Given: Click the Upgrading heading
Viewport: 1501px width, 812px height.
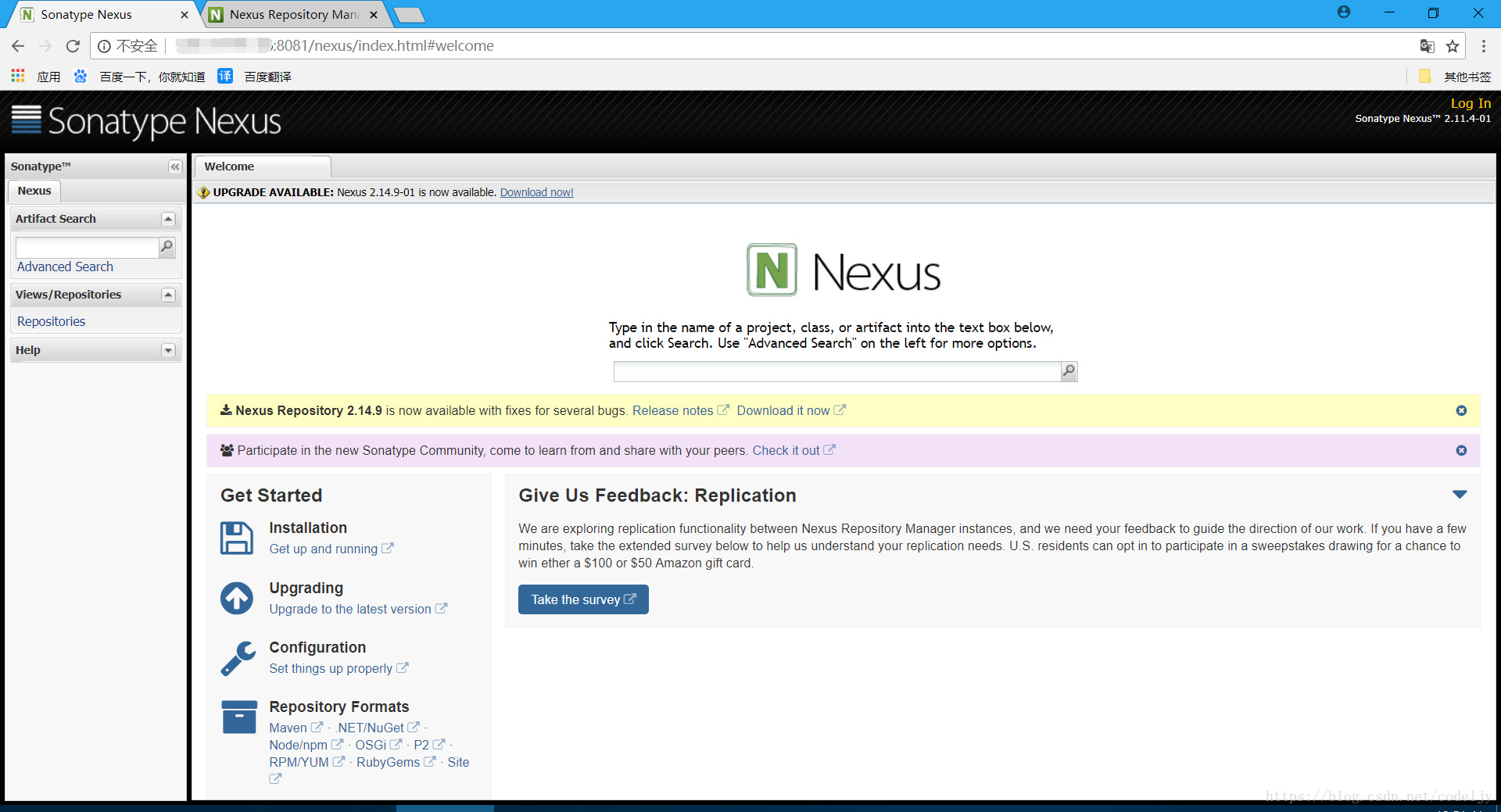Looking at the screenshot, I should (x=306, y=588).
